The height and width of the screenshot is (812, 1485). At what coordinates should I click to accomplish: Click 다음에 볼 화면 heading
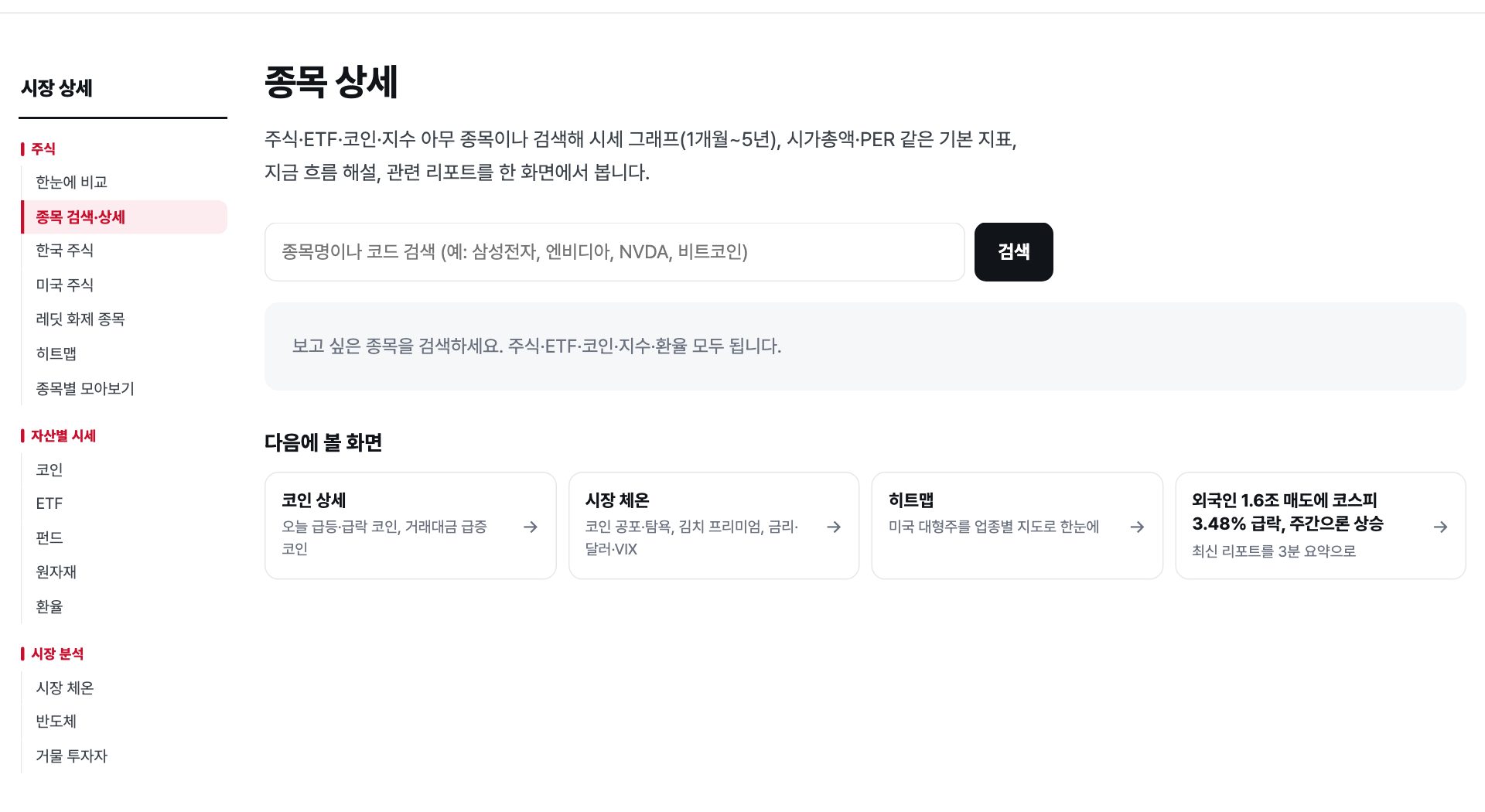pyautogui.click(x=323, y=442)
